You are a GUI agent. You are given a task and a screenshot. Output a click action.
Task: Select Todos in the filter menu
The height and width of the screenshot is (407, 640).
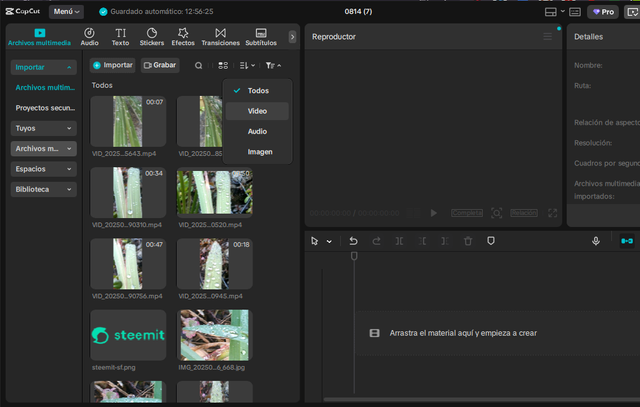tap(257, 91)
